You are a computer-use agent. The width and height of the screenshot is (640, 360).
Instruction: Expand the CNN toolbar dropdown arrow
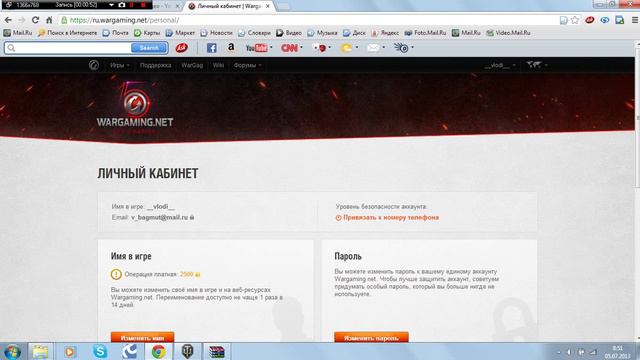(301, 48)
